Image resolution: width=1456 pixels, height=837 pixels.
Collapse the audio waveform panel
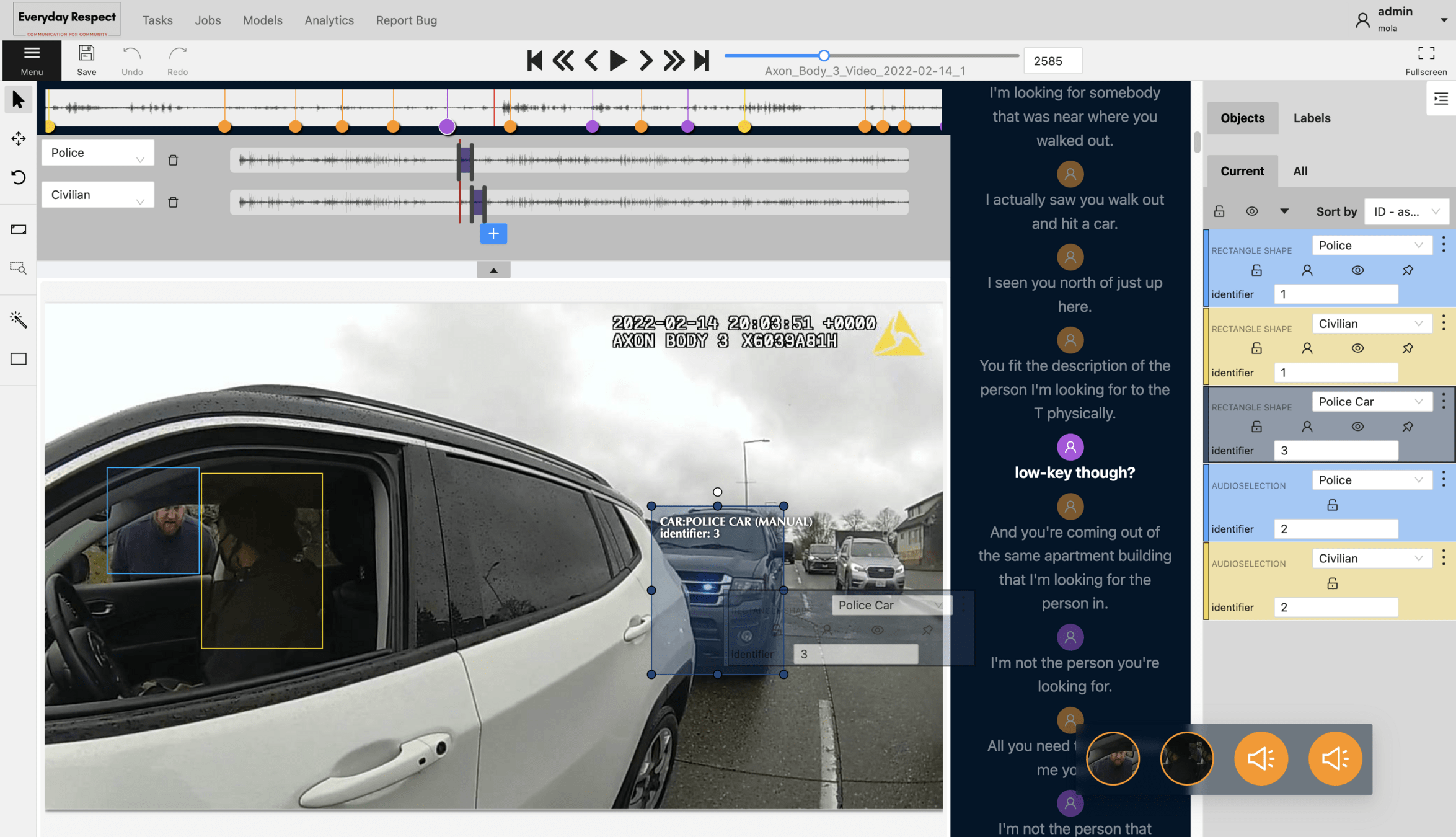493,270
